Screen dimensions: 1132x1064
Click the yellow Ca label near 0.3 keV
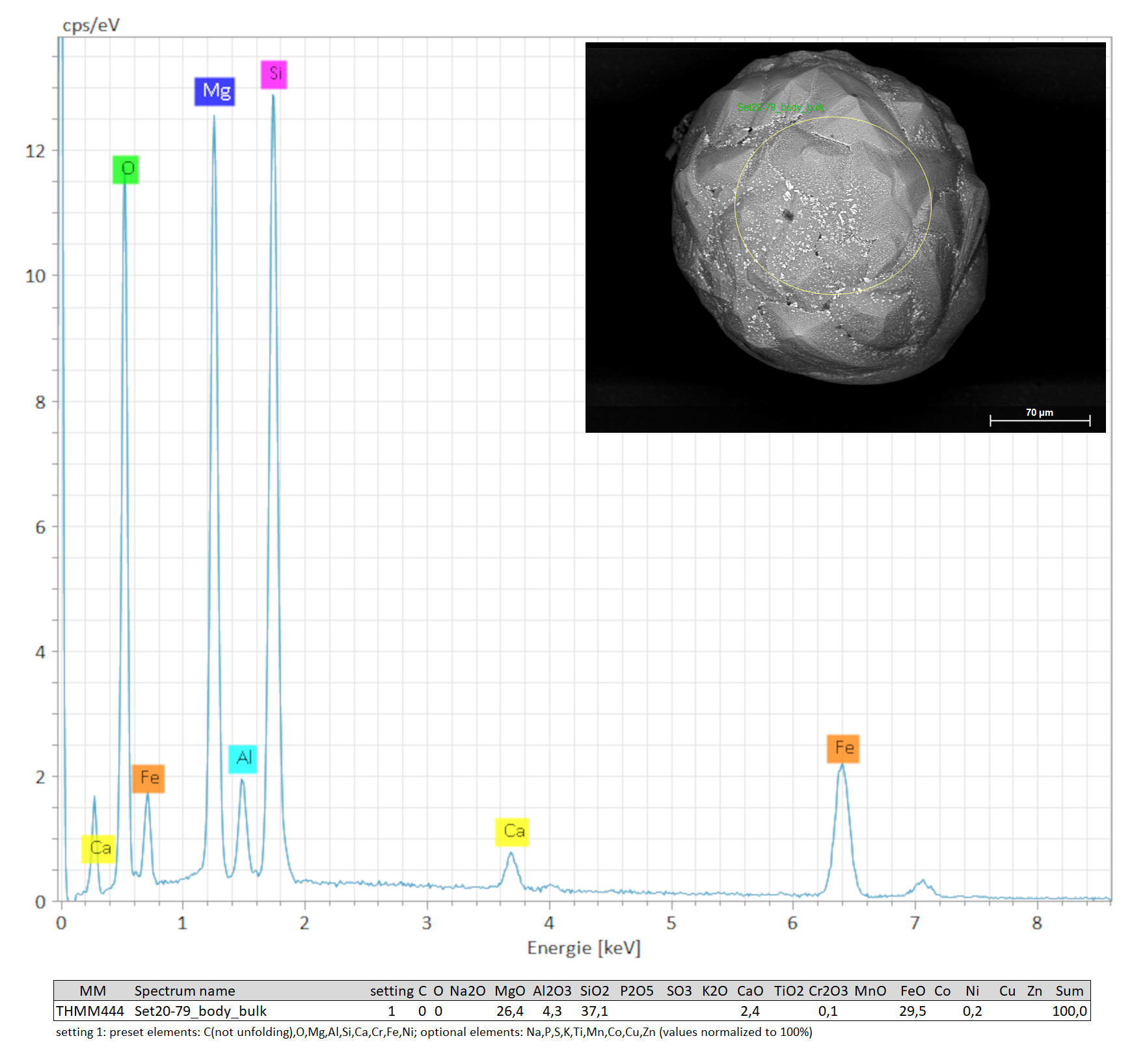click(98, 849)
